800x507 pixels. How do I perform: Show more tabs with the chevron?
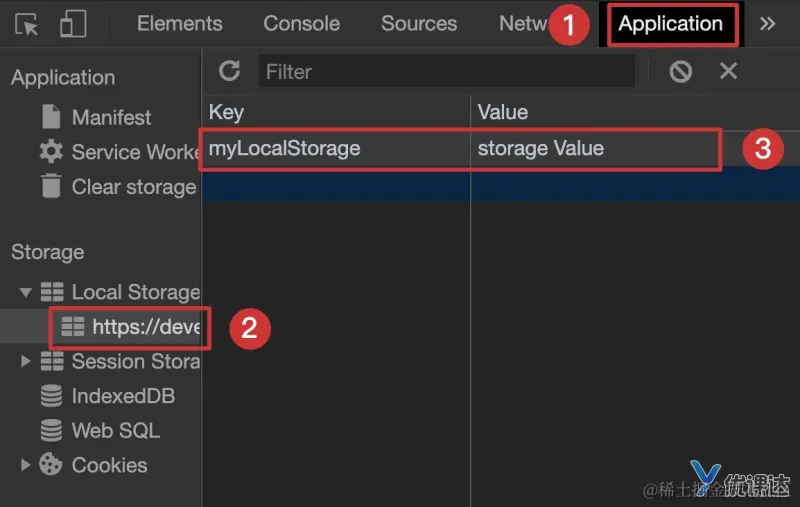click(x=768, y=24)
